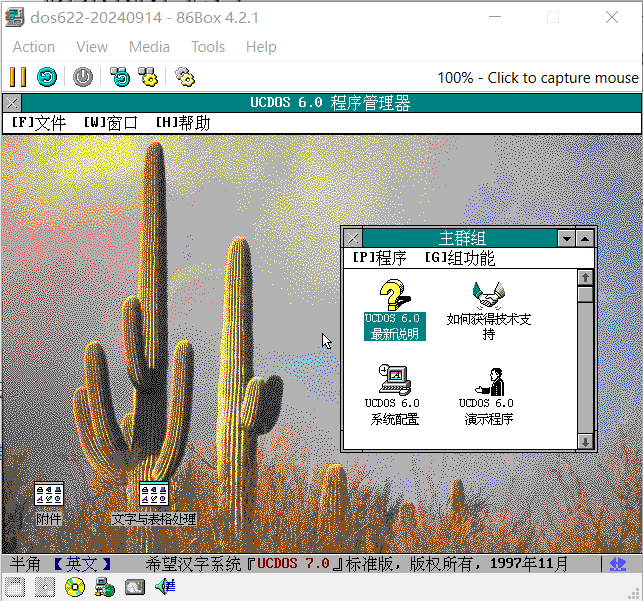Open [P]程序 menu in 主群组 window

[x=380, y=258]
